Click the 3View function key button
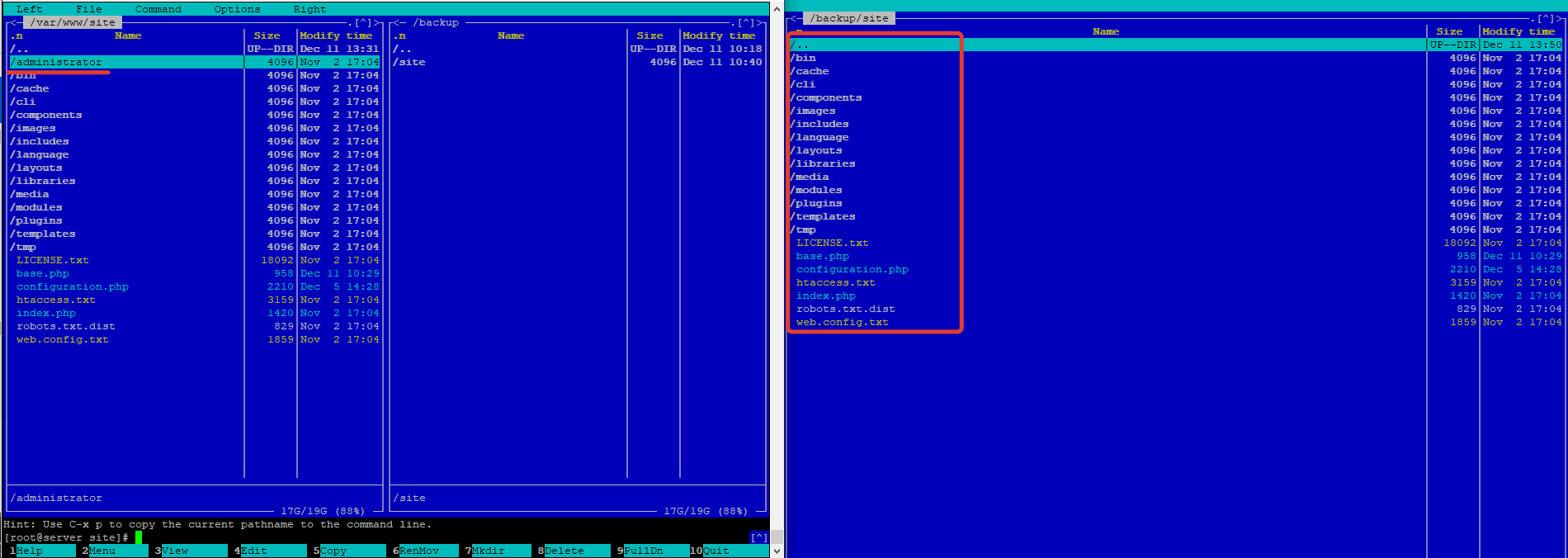This screenshot has width=1568, height=558. [x=191, y=551]
